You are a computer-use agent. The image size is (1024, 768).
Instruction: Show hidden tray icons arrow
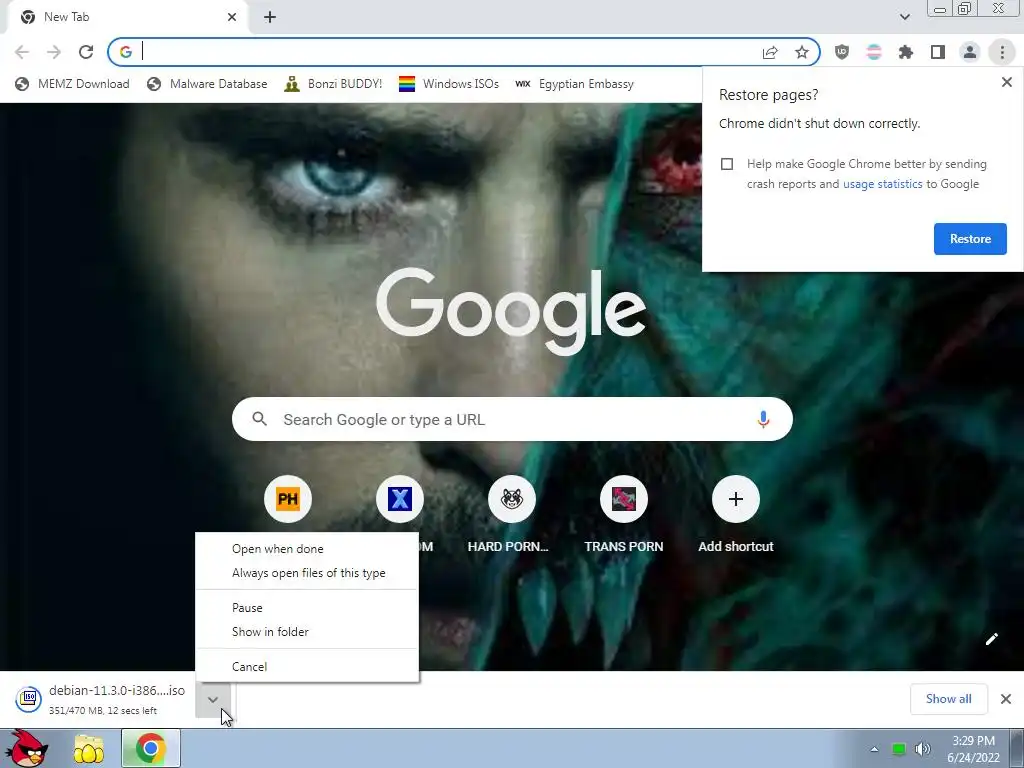tap(874, 749)
